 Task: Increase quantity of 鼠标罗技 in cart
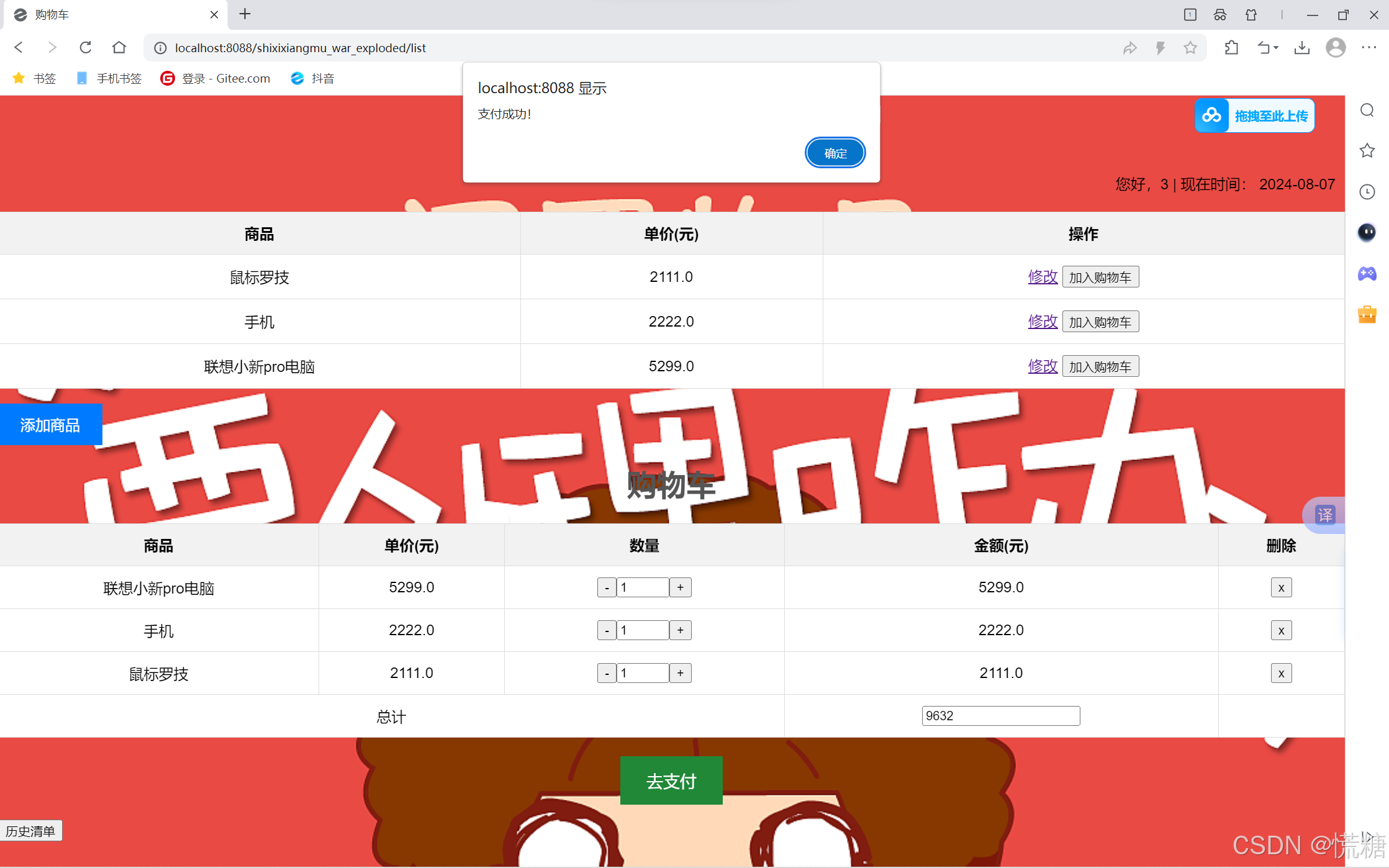[x=681, y=673]
